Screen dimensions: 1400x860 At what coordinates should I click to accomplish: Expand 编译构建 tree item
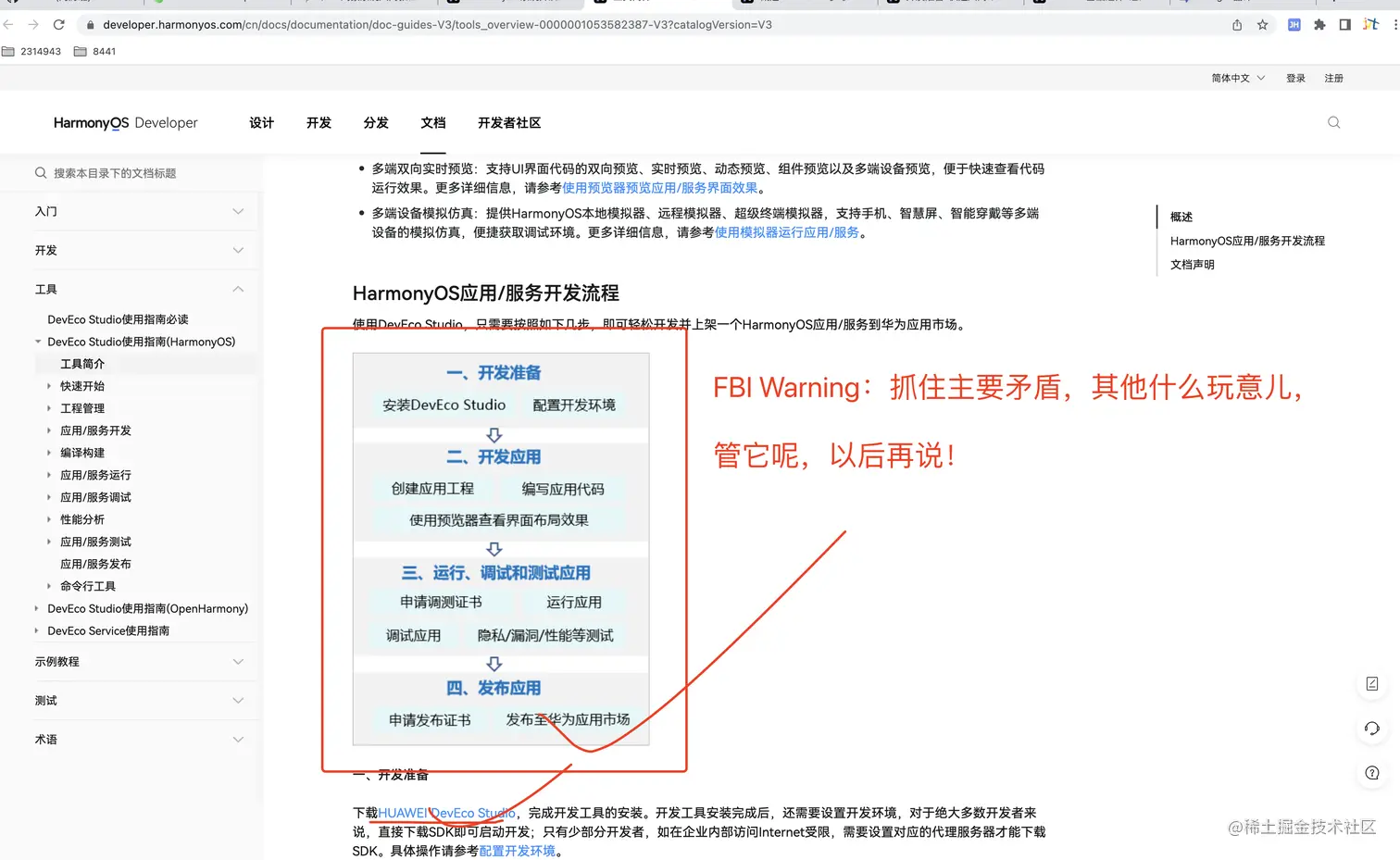pyautogui.click(x=50, y=453)
